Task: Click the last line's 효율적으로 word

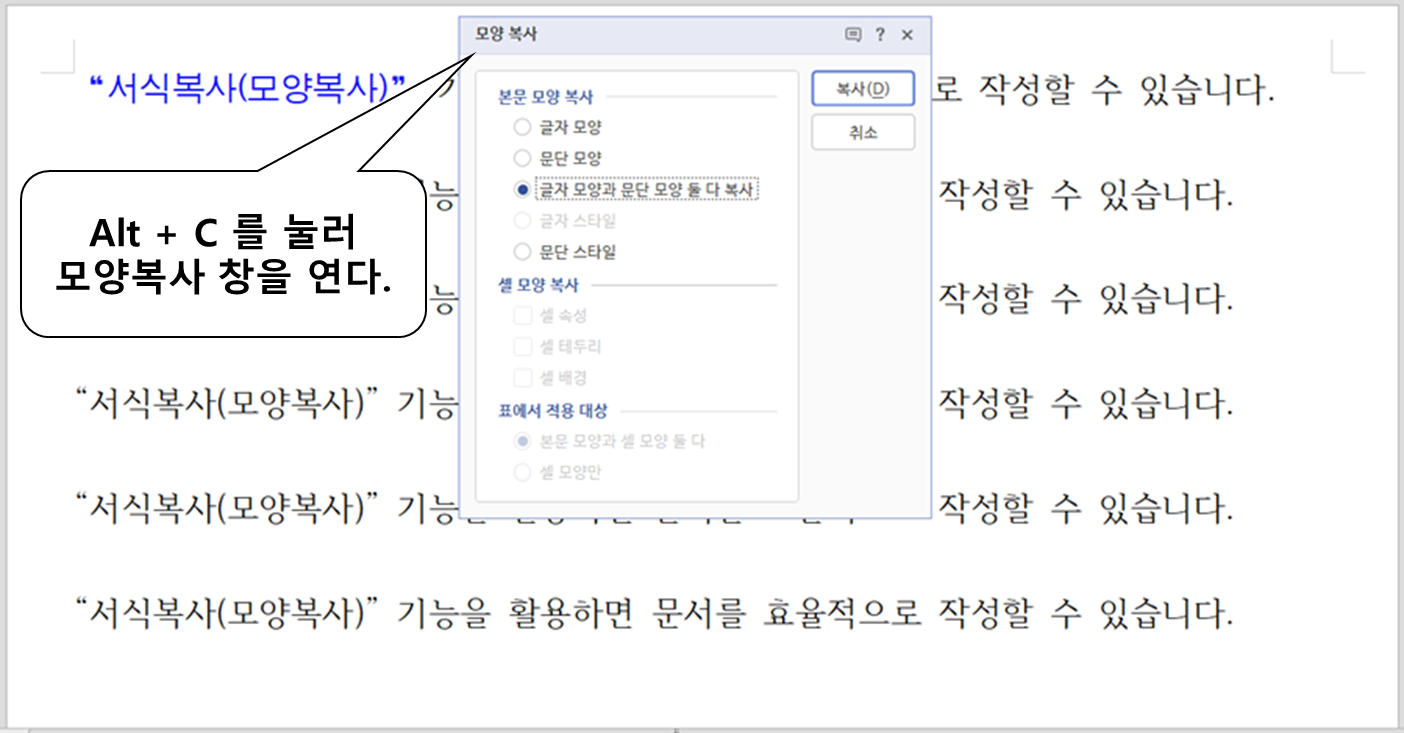Action: 842,611
